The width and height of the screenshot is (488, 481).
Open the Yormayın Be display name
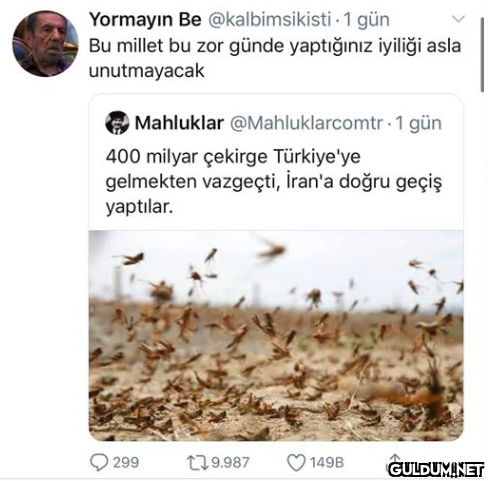click(145, 20)
